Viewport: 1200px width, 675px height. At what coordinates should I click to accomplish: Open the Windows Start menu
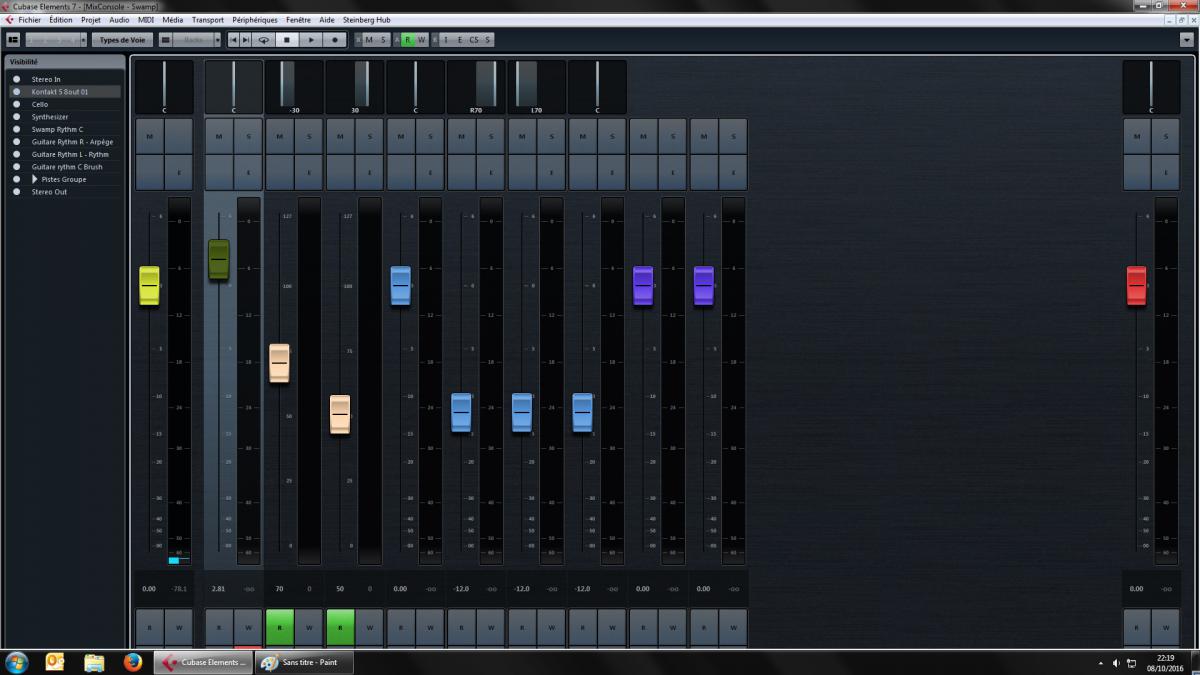pos(17,662)
